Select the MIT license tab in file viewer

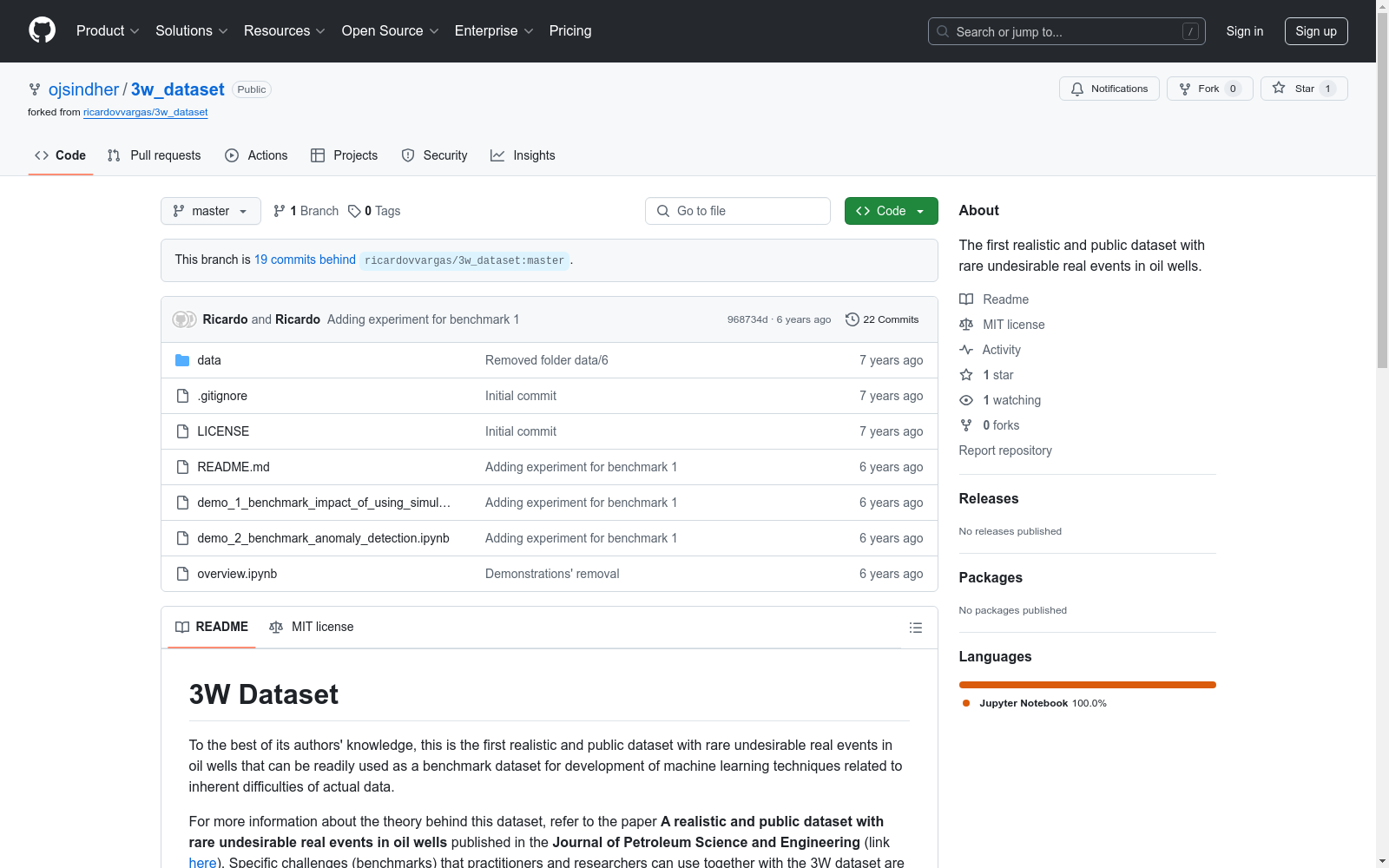(312, 627)
